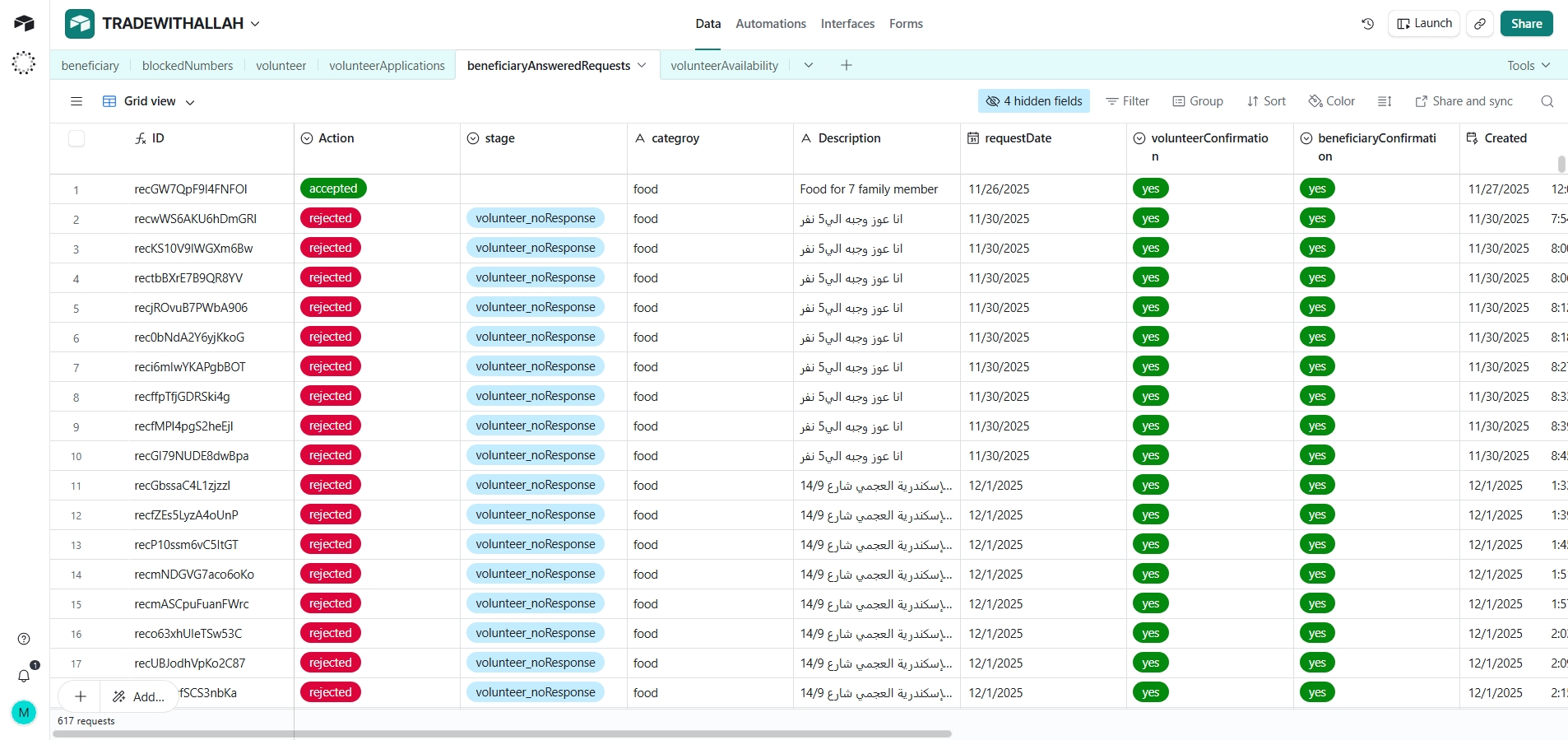Click the beneficiaryConfirmation column header
The width and height of the screenshot is (1568, 740).
point(1376,147)
